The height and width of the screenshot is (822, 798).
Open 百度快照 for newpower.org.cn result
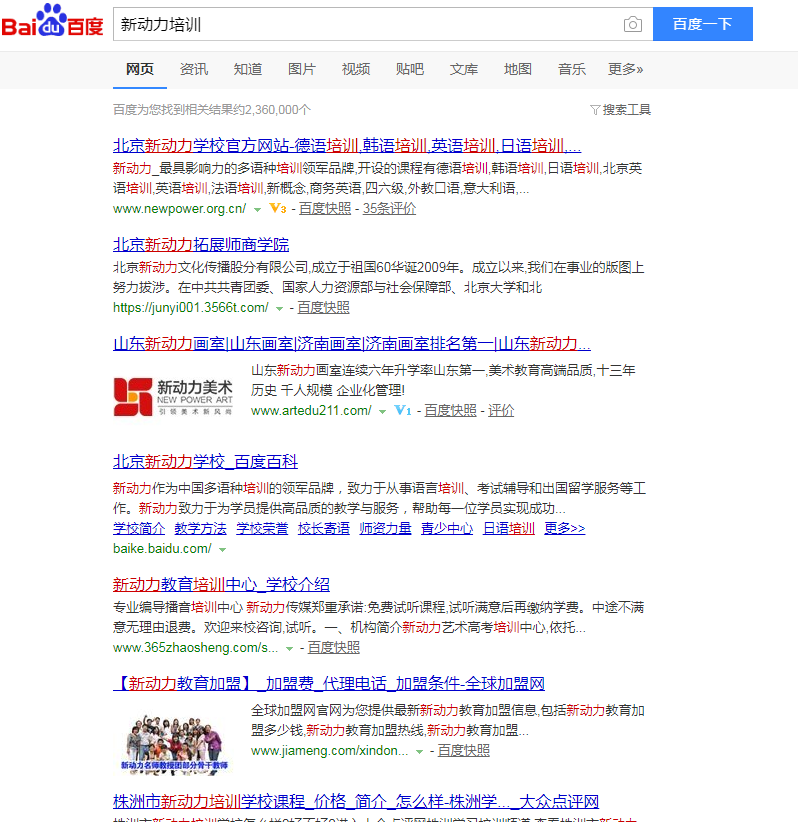coord(325,209)
